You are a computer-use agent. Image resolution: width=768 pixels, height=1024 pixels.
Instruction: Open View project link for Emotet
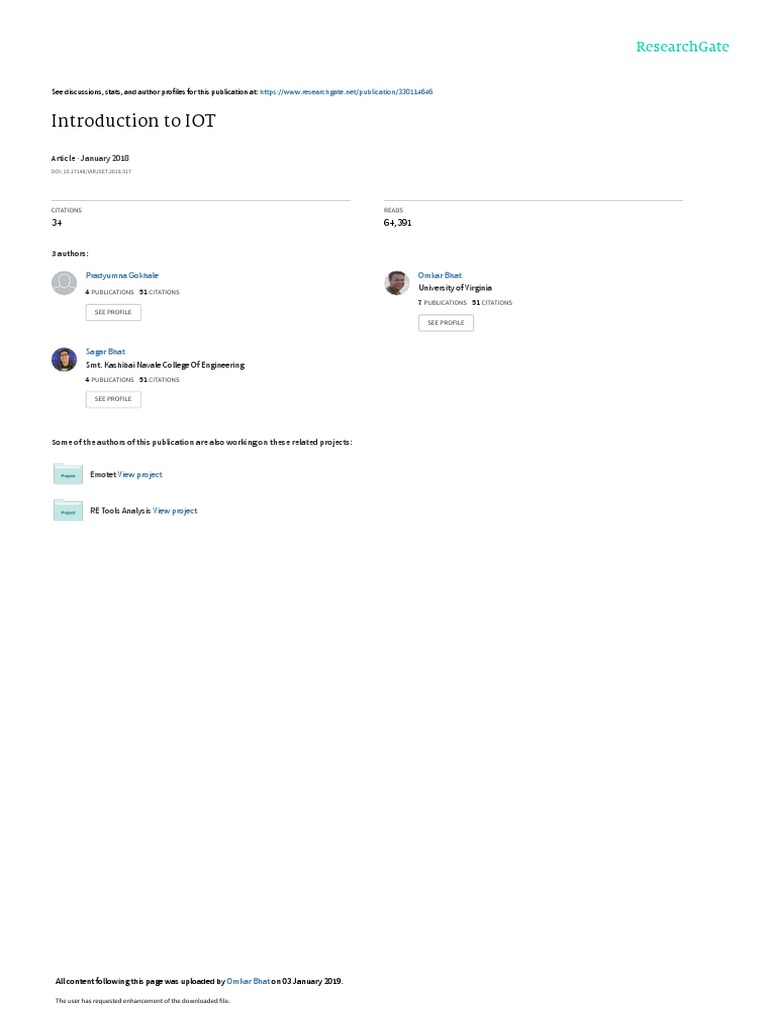click(140, 475)
